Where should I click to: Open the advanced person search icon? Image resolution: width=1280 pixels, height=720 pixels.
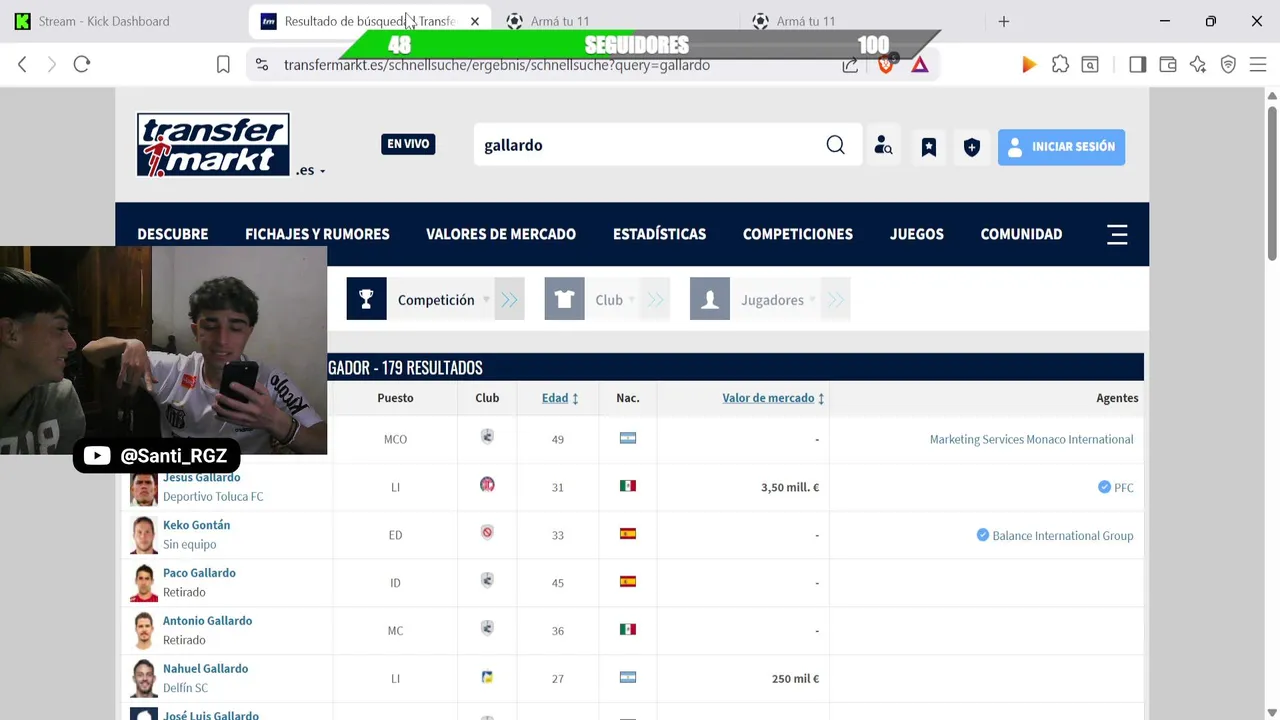coord(883,146)
